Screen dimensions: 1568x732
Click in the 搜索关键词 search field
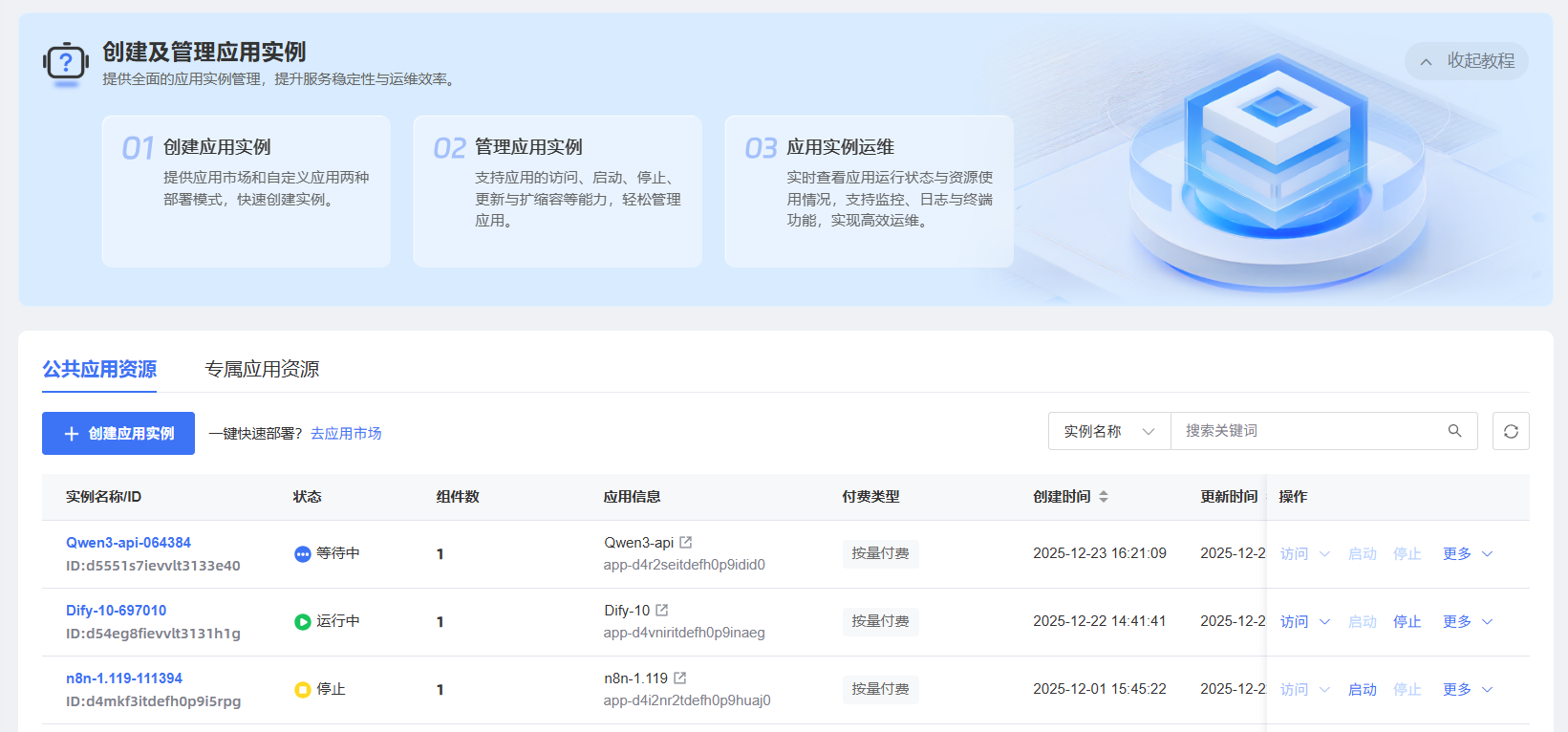[1309, 431]
